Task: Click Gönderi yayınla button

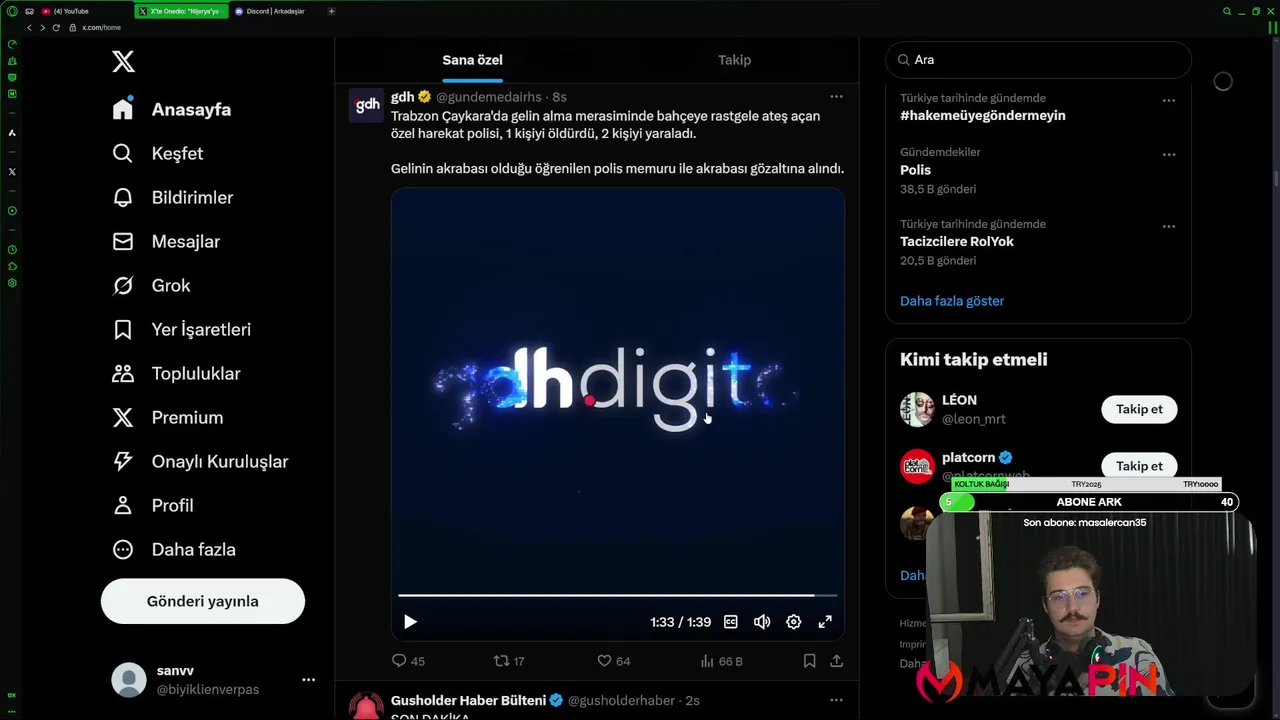Action: point(203,601)
